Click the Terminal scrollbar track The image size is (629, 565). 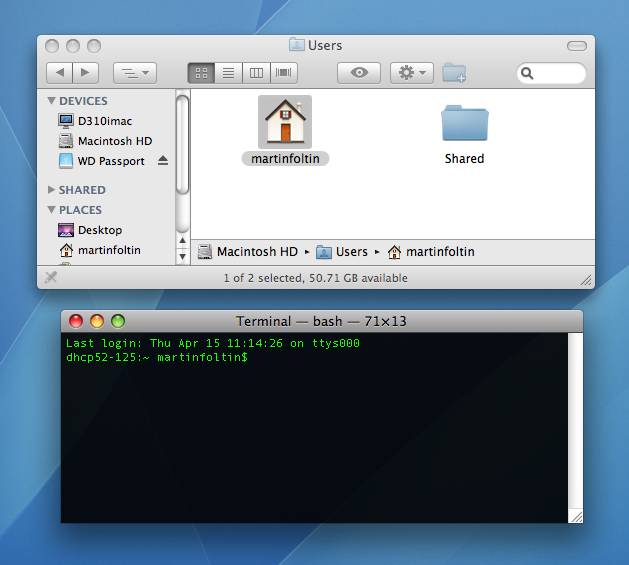coord(575,421)
